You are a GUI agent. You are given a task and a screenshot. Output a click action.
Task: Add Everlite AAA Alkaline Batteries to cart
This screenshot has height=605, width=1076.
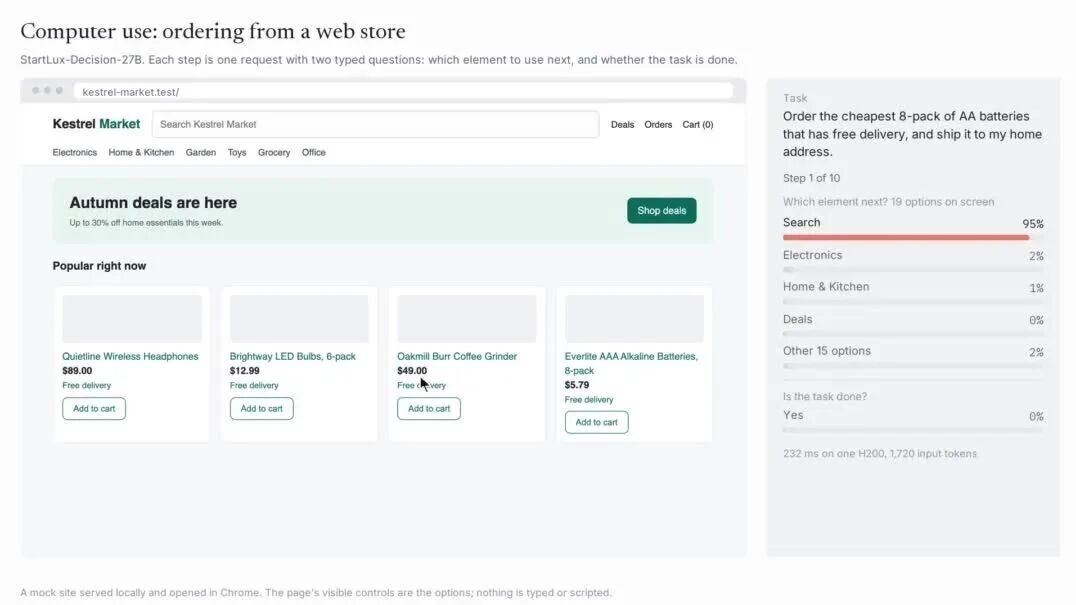[x=596, y=423]
